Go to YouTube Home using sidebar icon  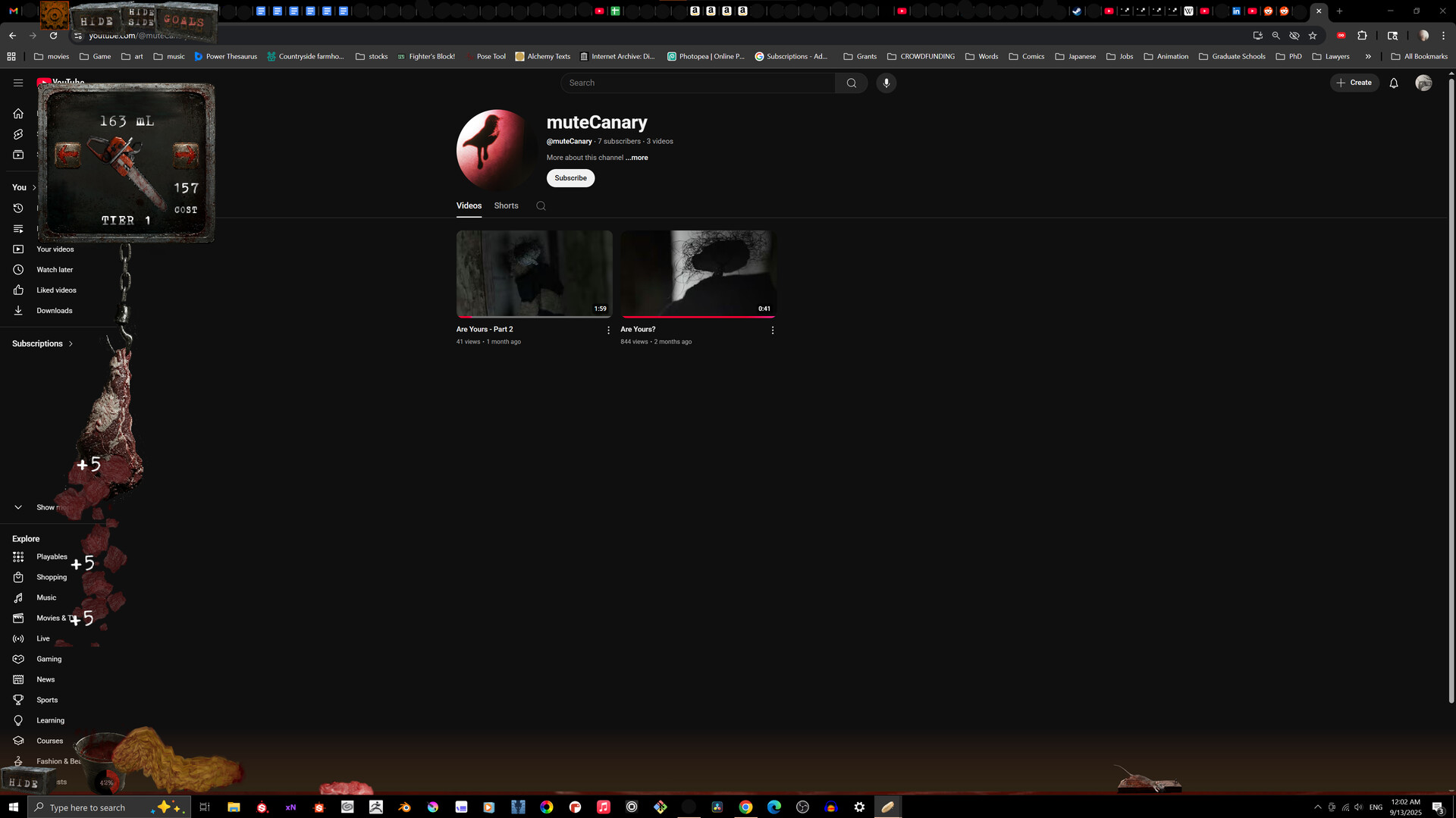pos(18,113)
